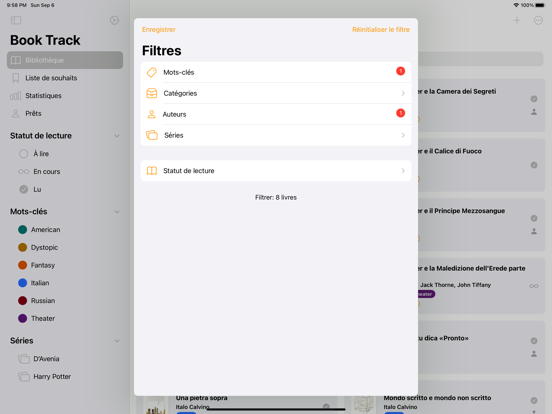Click the Wi-Fi icon in status bar
Image resolution: width=552 pixels, height=414 pixels.
(516, 5)
